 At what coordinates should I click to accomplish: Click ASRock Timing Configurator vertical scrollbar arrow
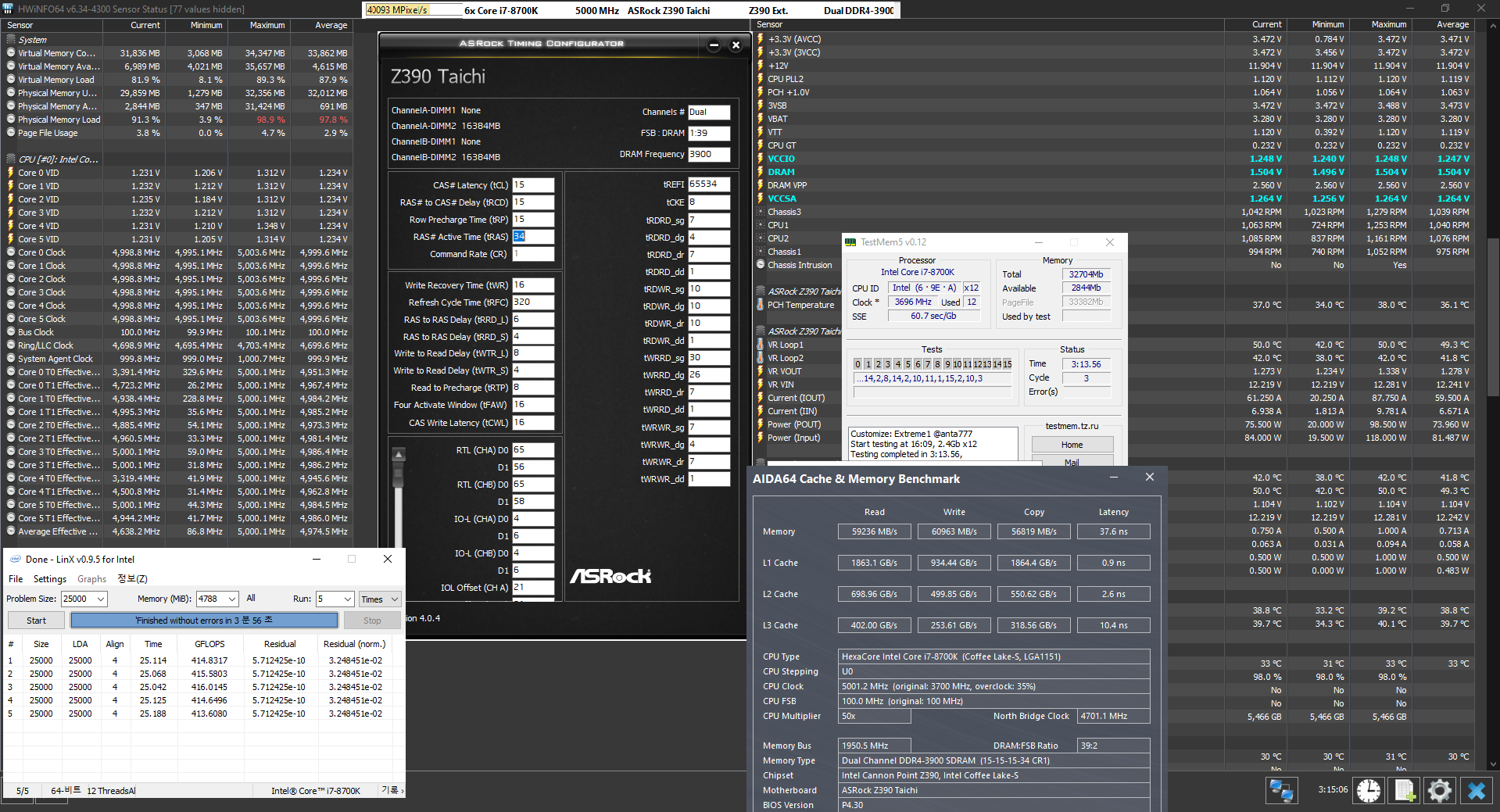pyautogui.click(x=399, y=455)
